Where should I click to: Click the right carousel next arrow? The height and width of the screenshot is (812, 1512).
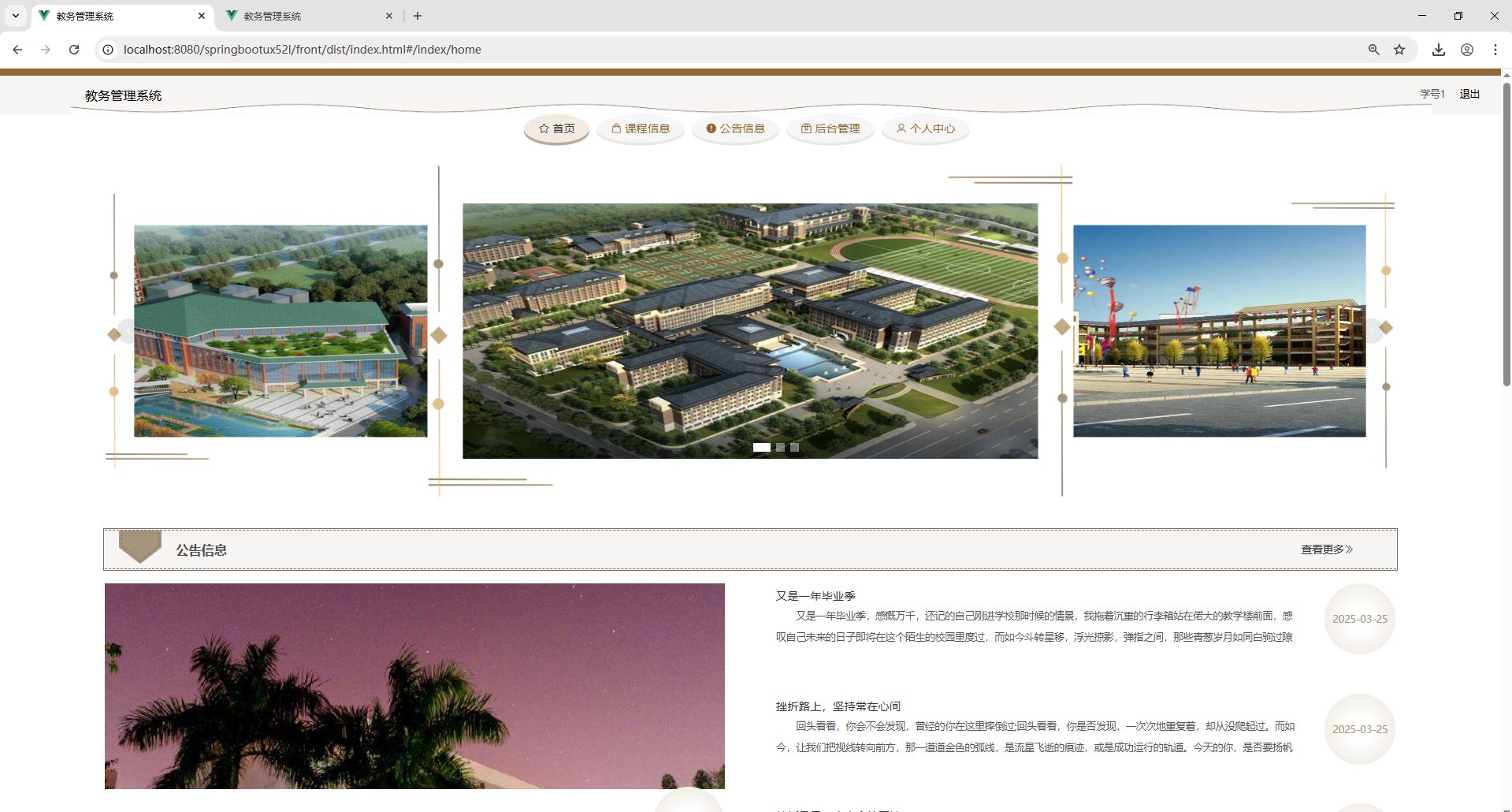point(1372,331)
